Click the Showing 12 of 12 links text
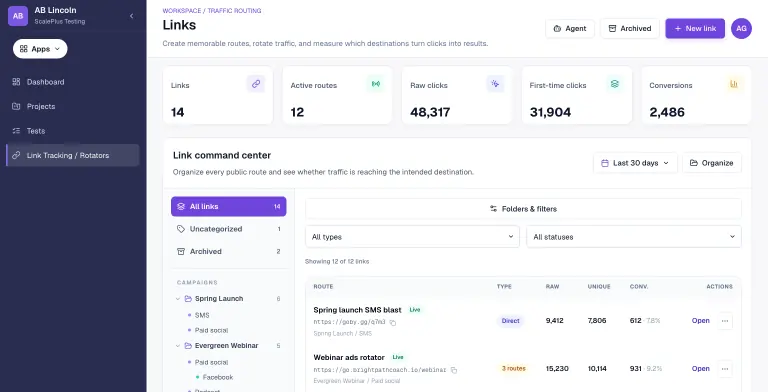The height and width of the screenshot is (392, 768). [x=337, y=262]
